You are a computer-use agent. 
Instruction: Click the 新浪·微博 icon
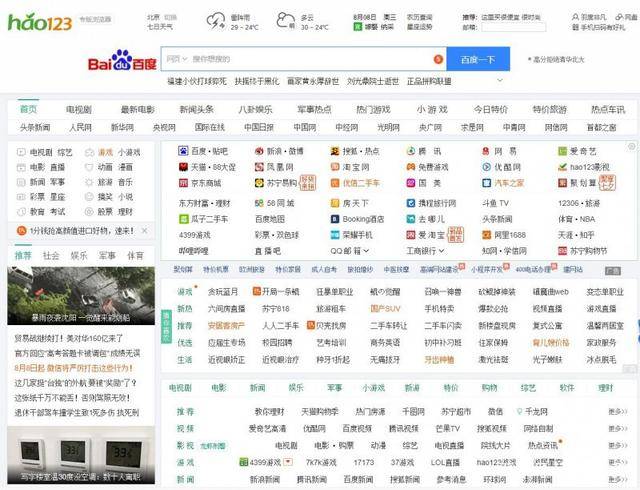[259, 151]
